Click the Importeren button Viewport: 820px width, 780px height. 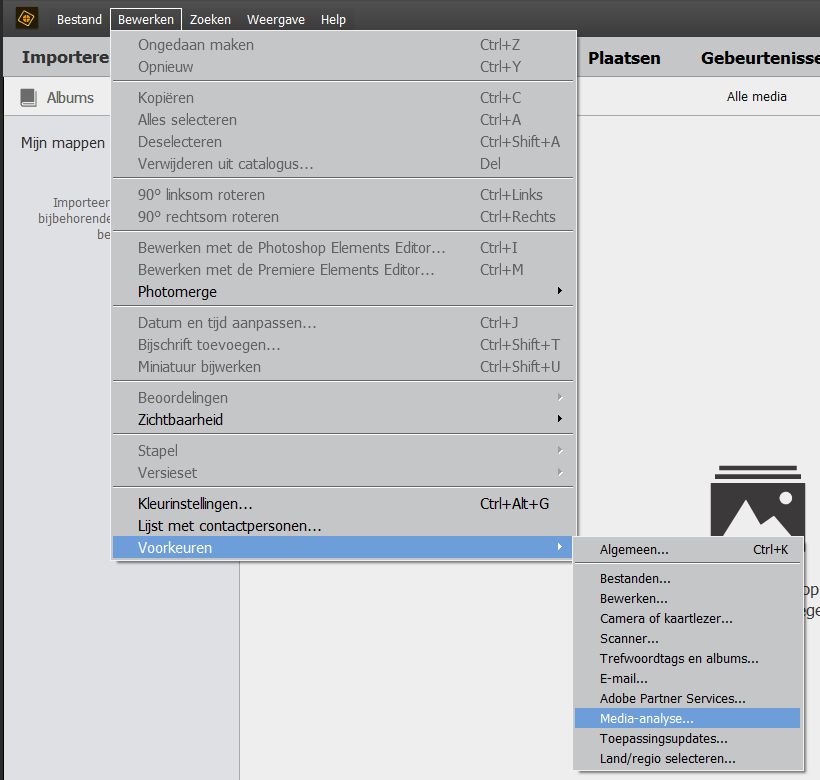click(65, 57)
